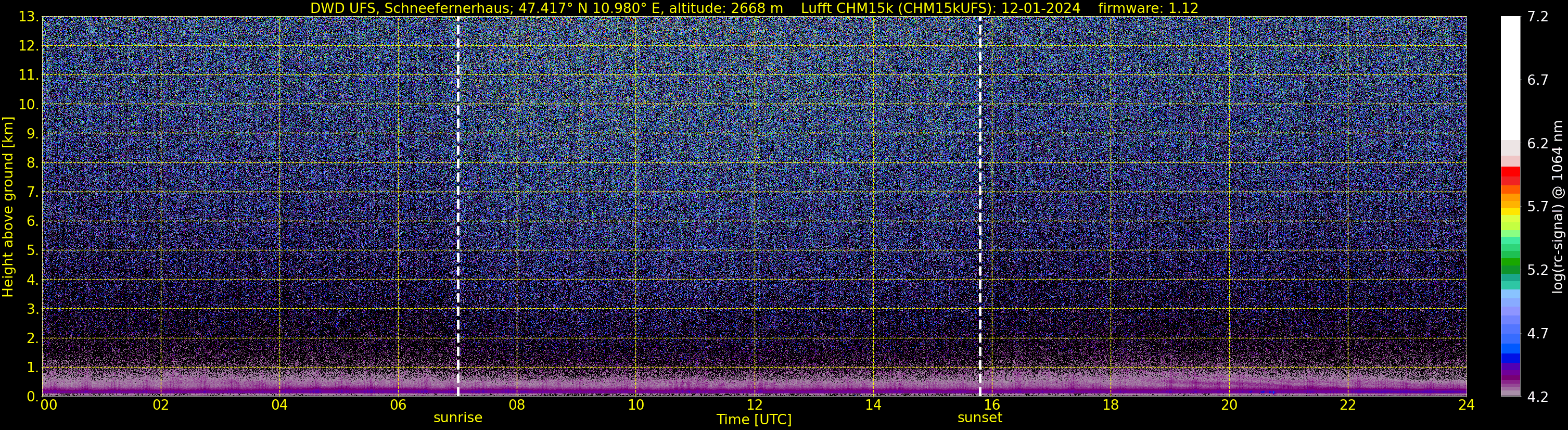Click the '6.2' colorbar value
The image size is (1568, 430).
pyautogui.click(x=1538, y=143)
